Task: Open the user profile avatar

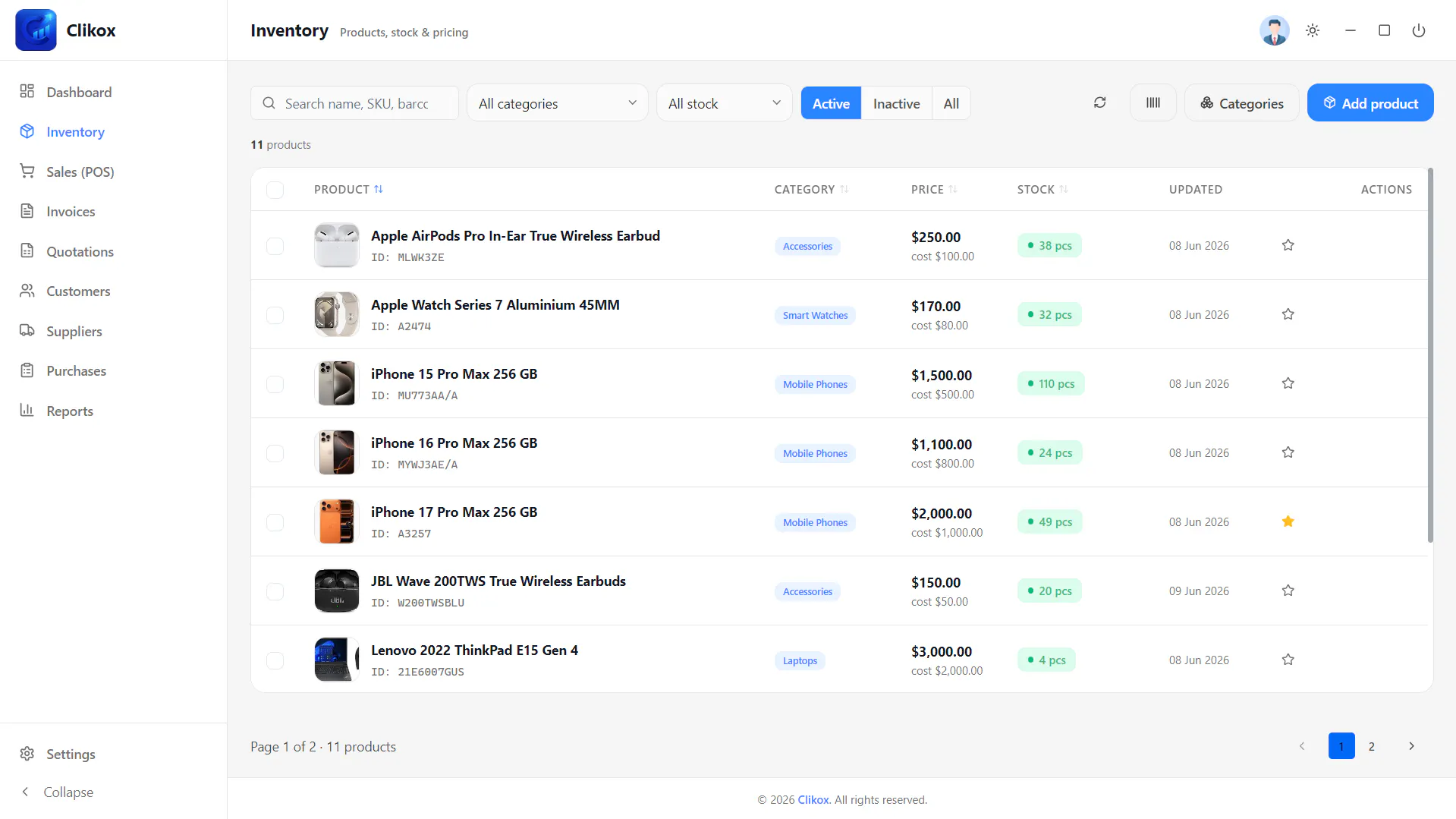Action: pyautogui.click(x=1274, y=30)
